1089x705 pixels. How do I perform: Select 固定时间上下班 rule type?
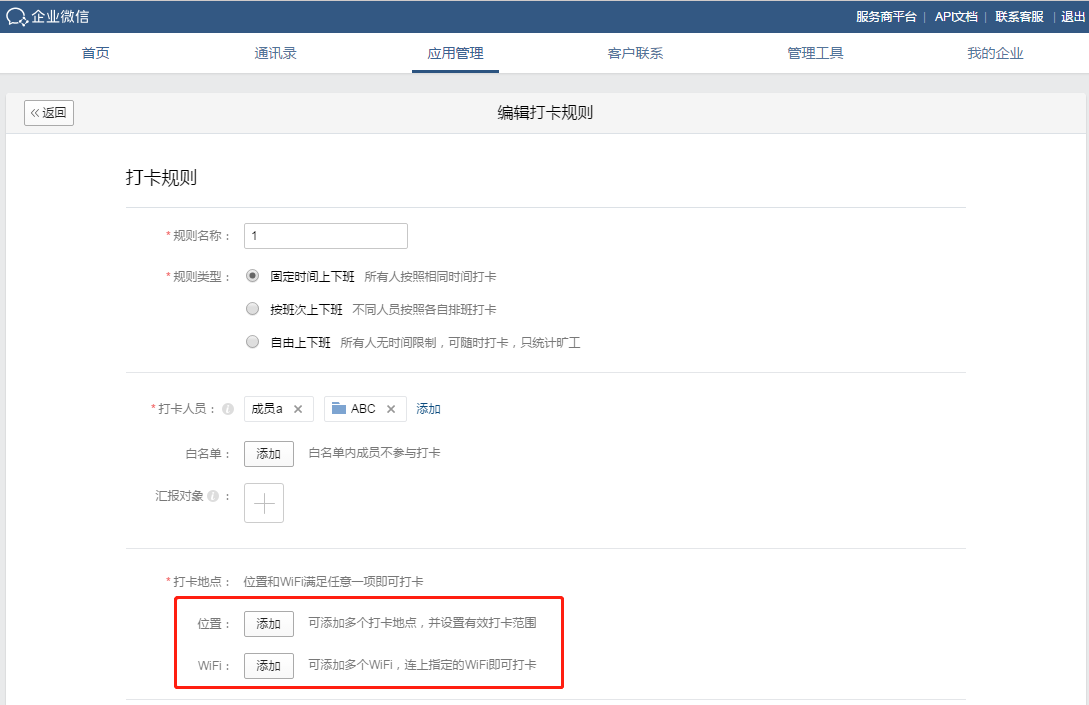point(252,277)
